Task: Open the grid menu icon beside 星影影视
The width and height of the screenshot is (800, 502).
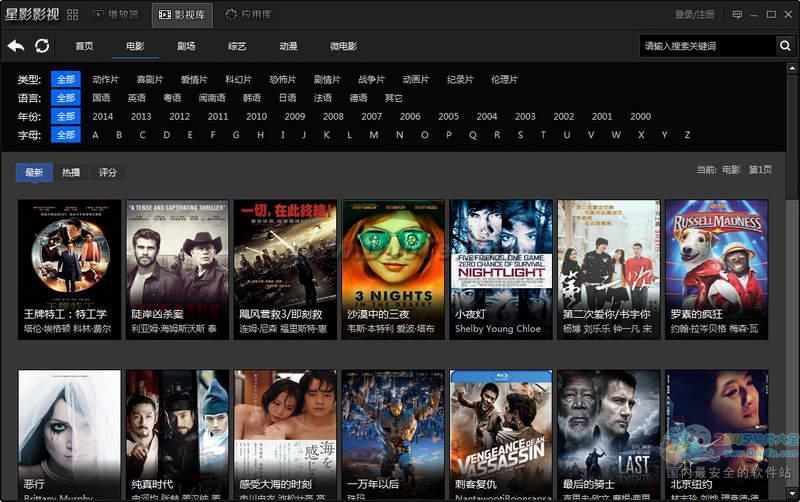Action: click(72, 15)
